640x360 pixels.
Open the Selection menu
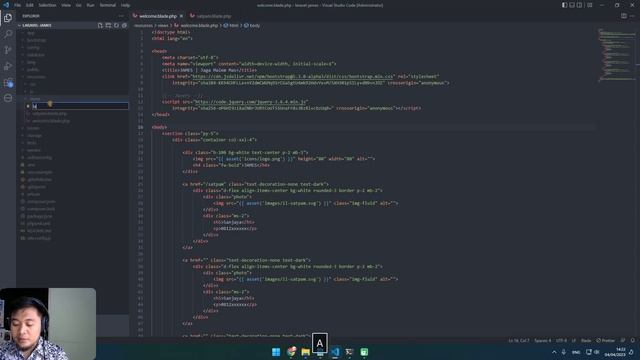pos(47,5)
